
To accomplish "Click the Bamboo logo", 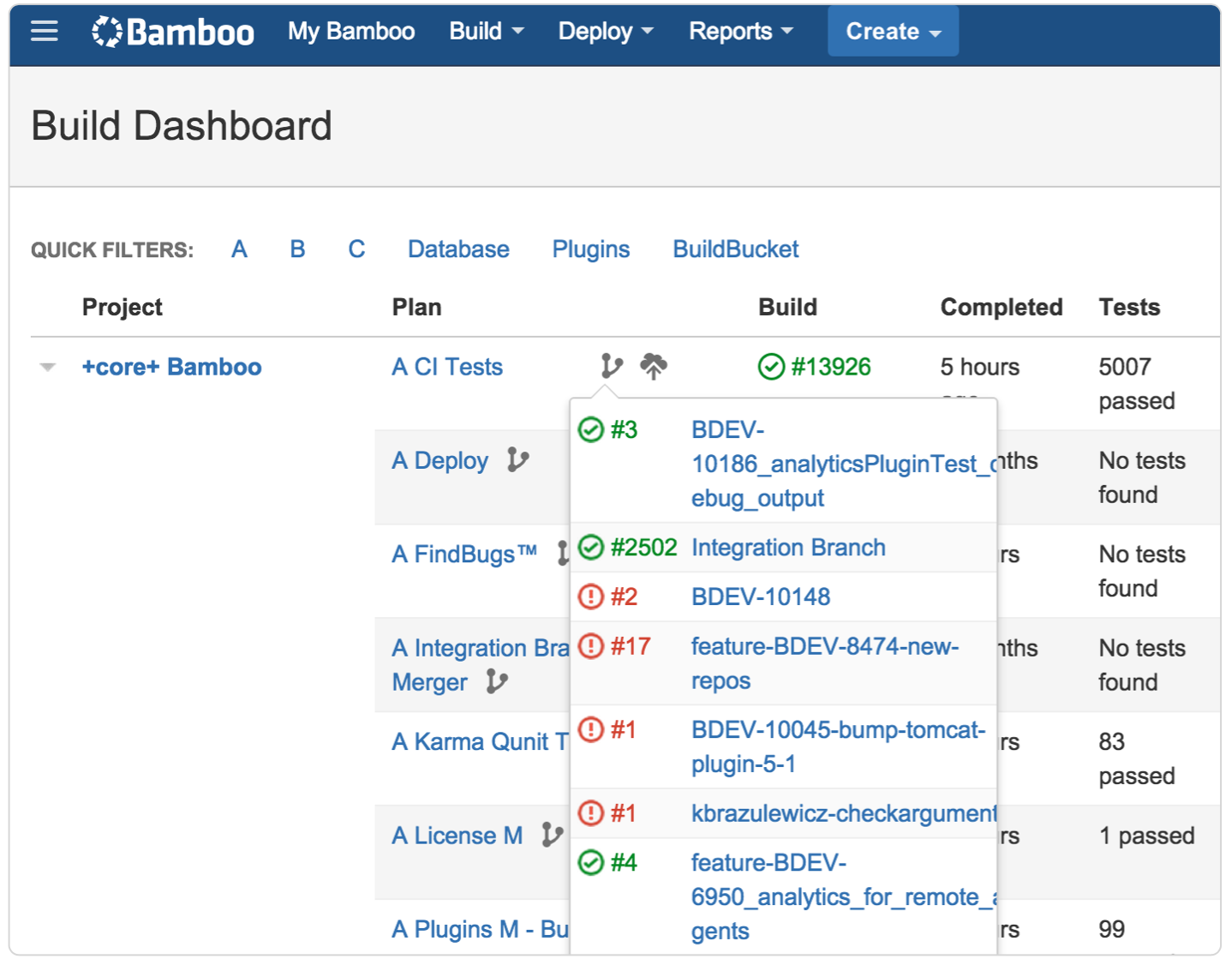I will 173,32.
